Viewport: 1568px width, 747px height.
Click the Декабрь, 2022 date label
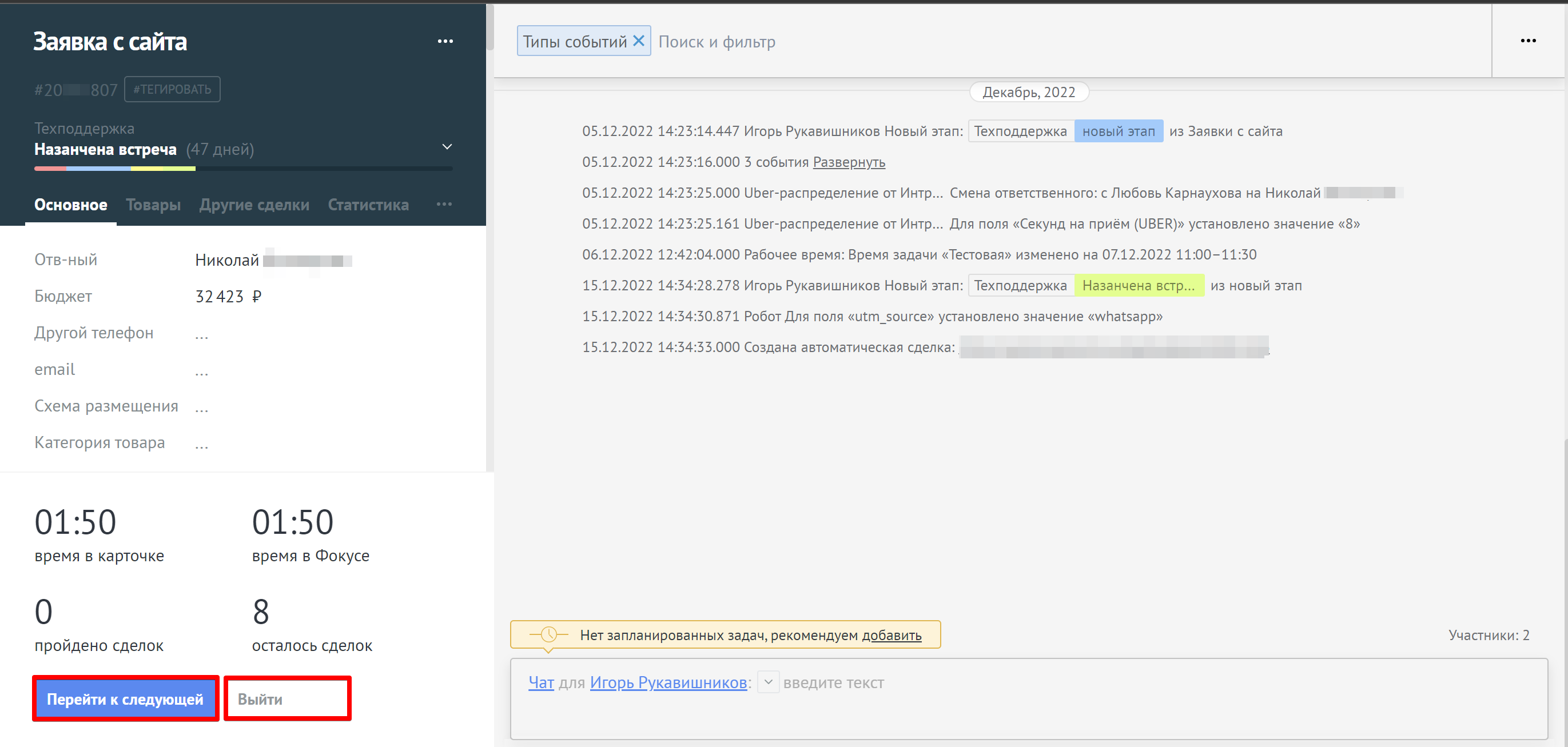1029,93
